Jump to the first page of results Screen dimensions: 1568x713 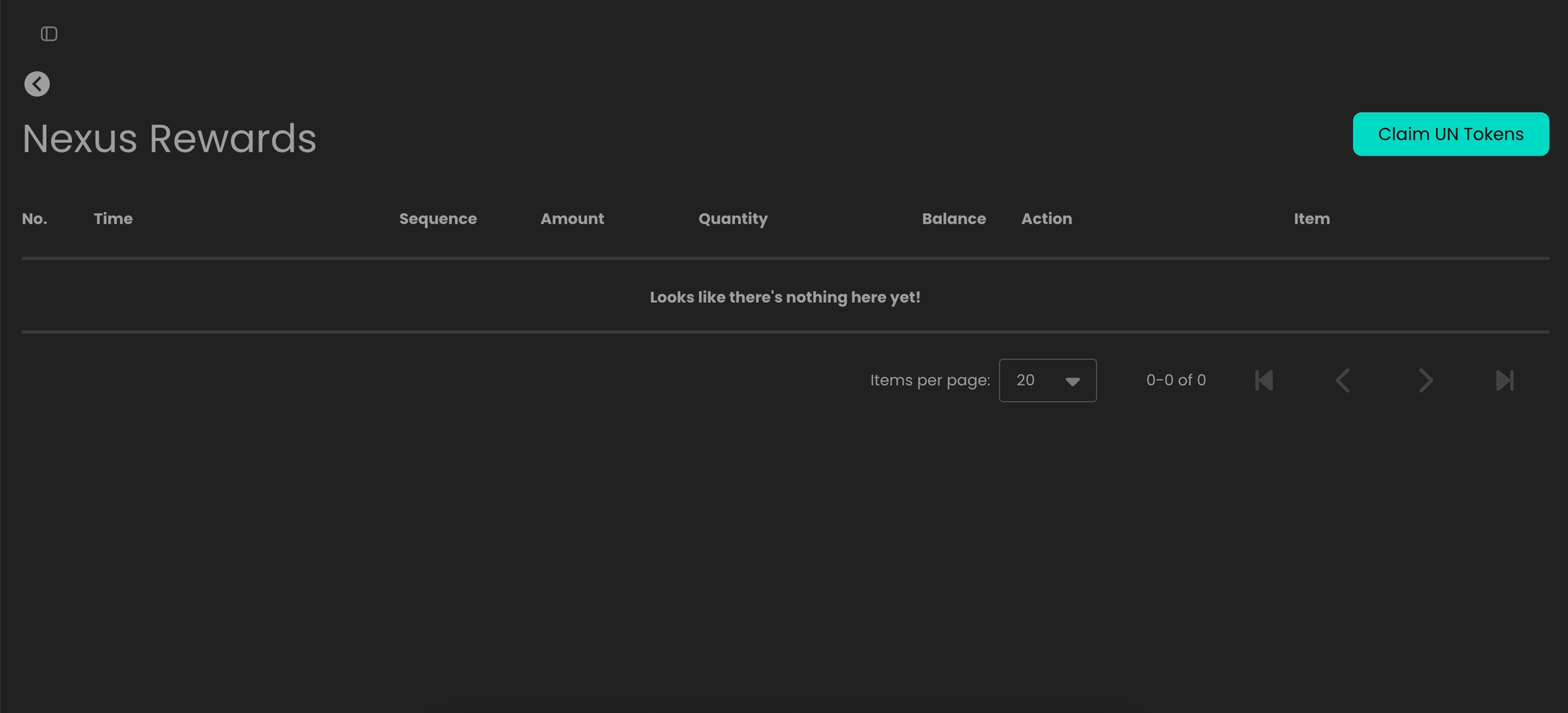1264,380
